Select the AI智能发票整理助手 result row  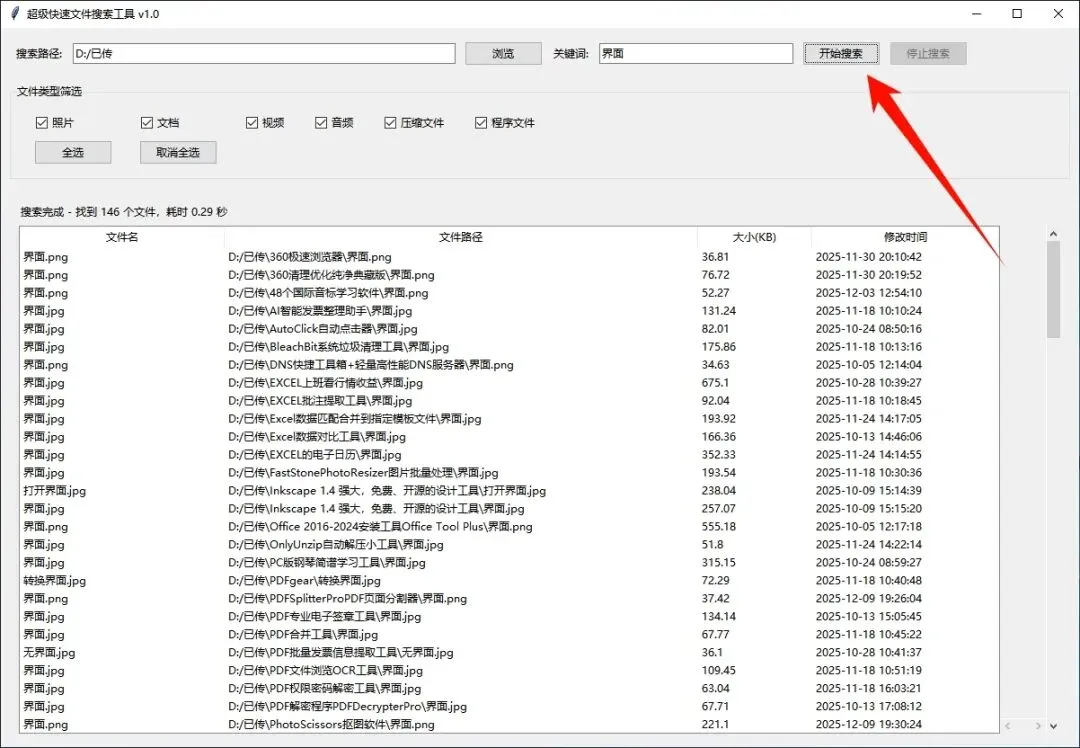click(510, 311)
